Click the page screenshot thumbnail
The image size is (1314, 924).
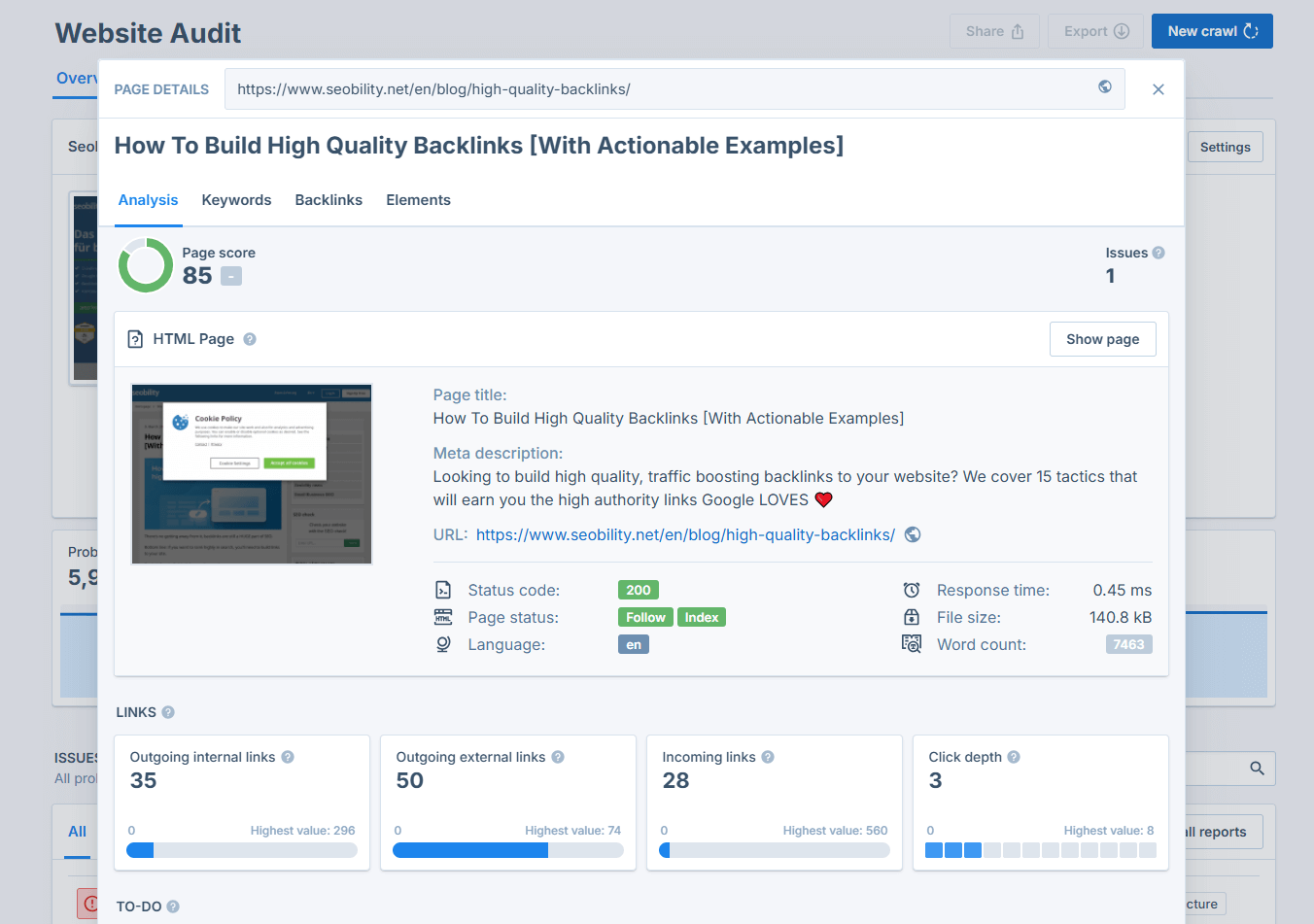[252, 474]
